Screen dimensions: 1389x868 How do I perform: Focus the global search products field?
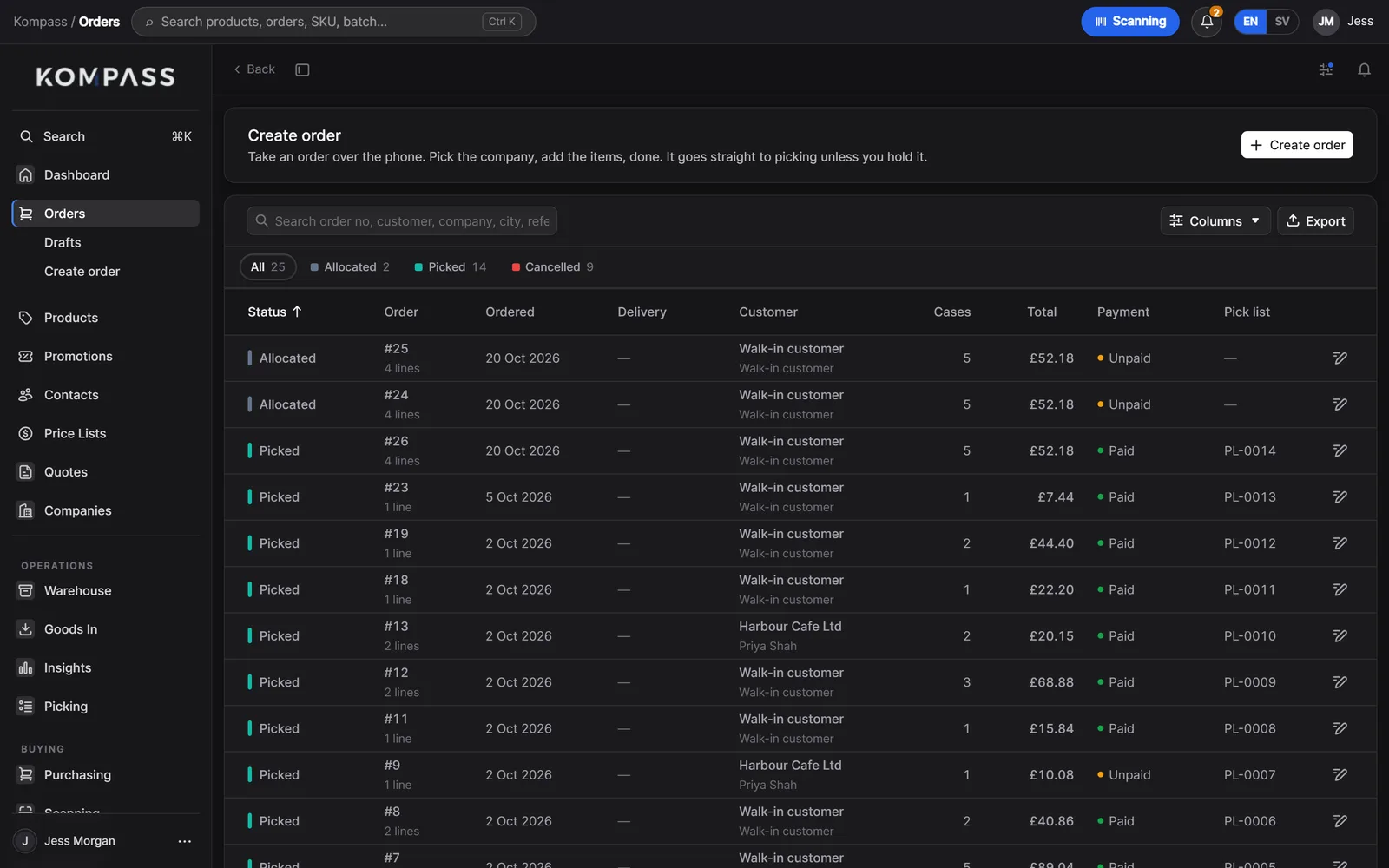click(x=333, y=22)
